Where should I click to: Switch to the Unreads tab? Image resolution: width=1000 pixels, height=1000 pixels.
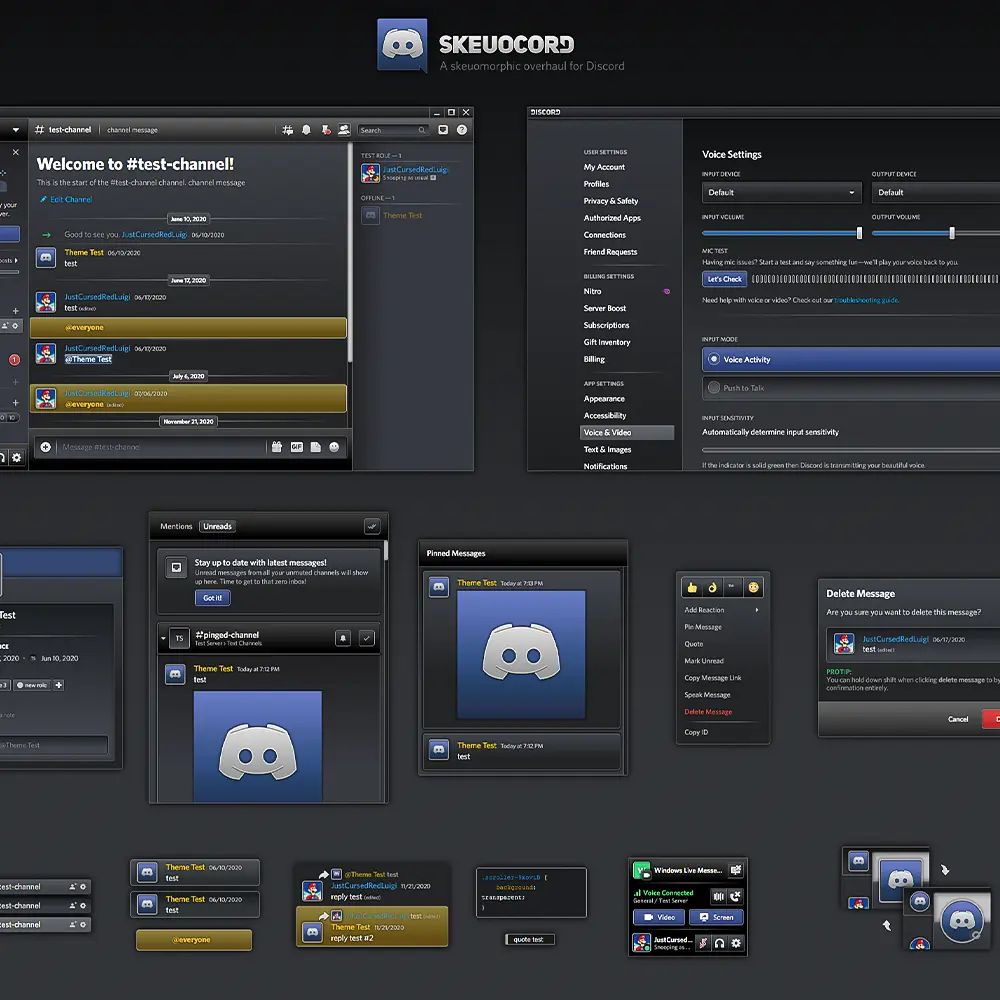click(217, 526)
